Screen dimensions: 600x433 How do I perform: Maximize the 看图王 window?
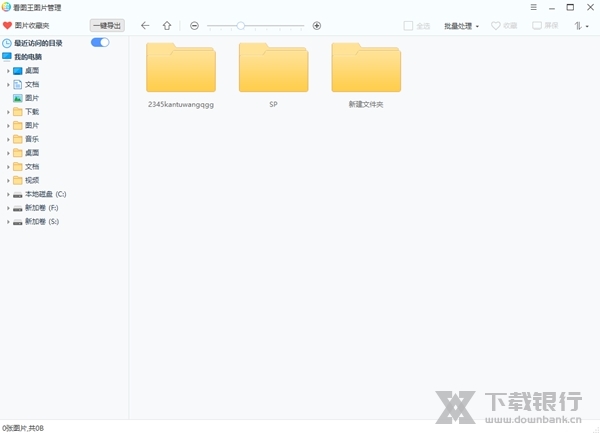tap(570, 7)
